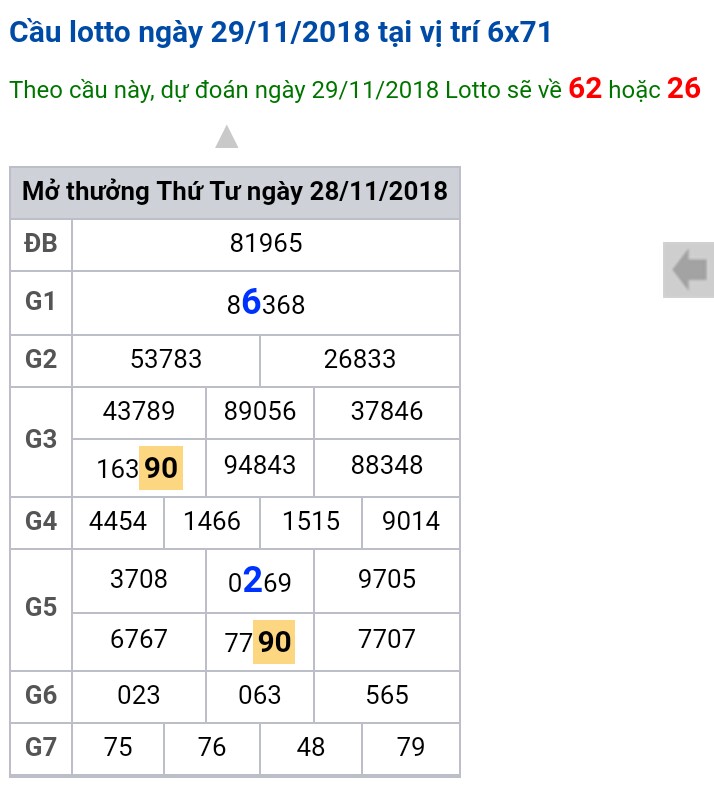714x790 pixels.
Task: Click G3 result 89056
Action: click(x=259, y=411)
